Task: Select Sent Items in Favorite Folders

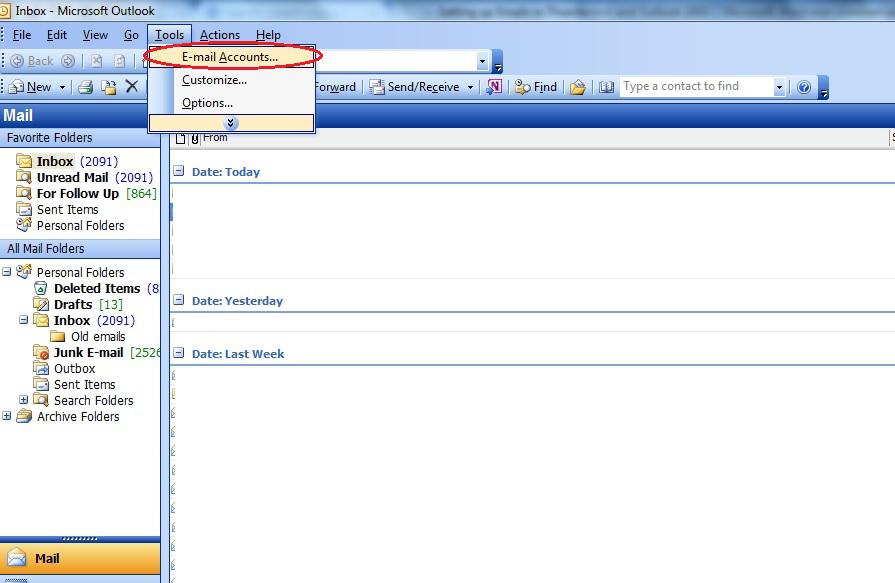Action: [57, 210]
